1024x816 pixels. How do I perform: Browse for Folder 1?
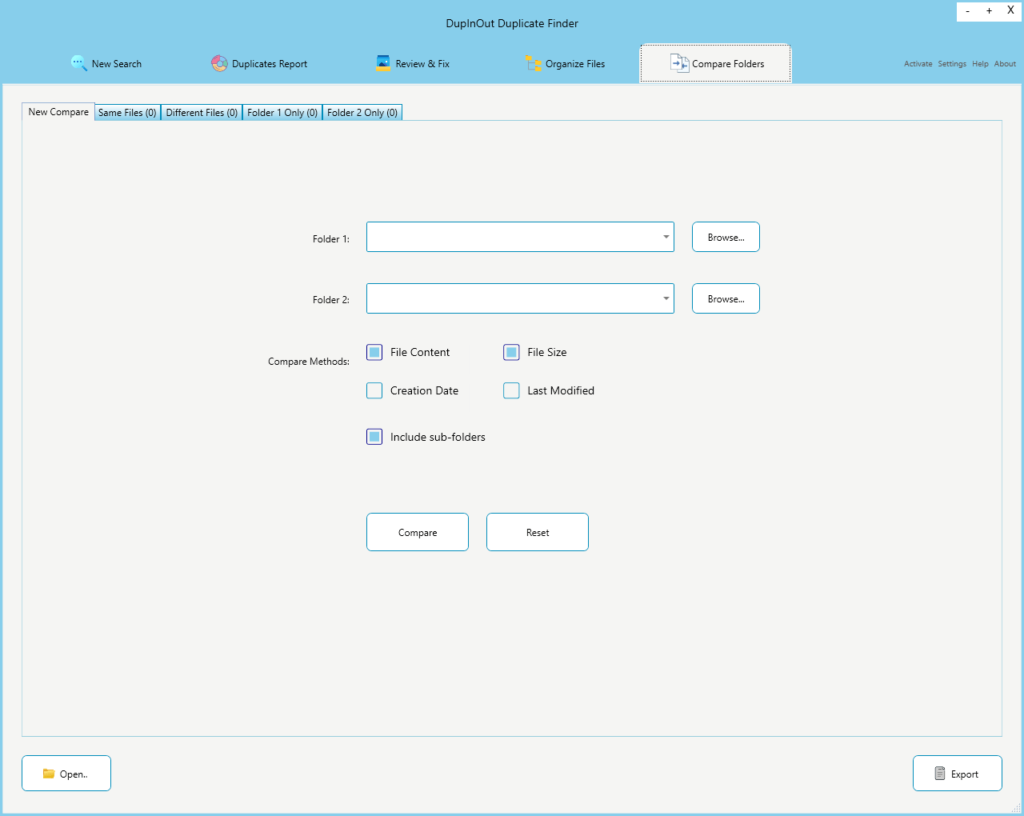click(726, 237)
